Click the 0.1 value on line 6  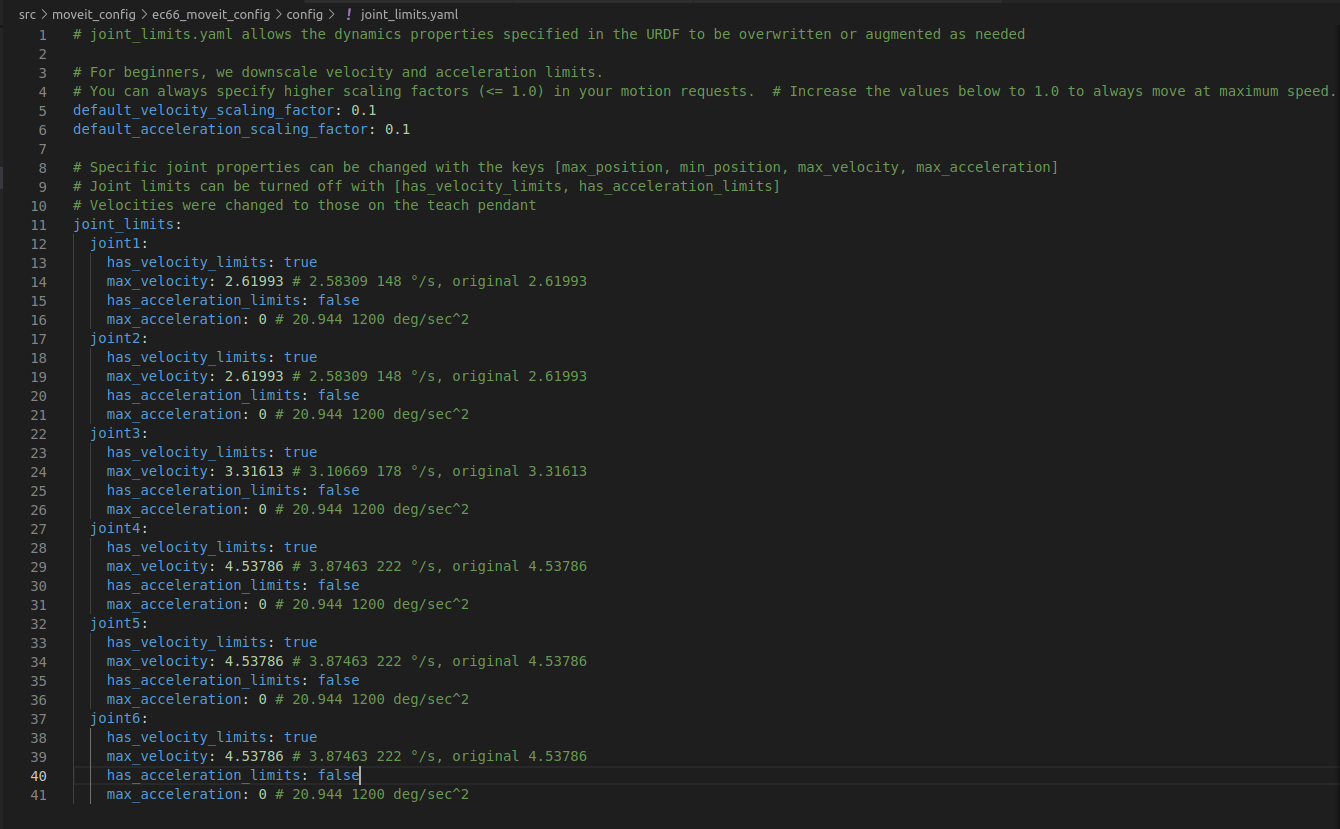click(398, 130)
